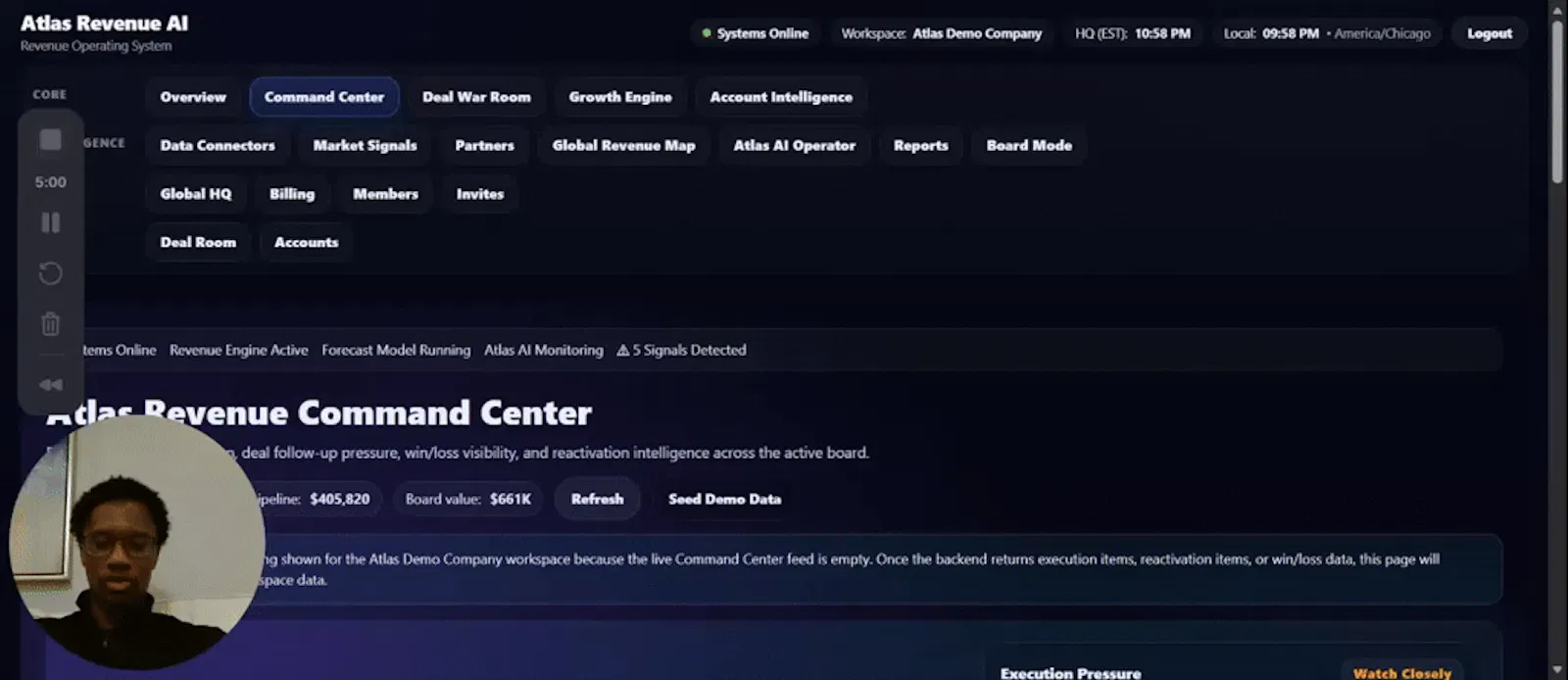Open Global HQ
This screenshot has height=680, width=1568.
[x=196, y=194]
